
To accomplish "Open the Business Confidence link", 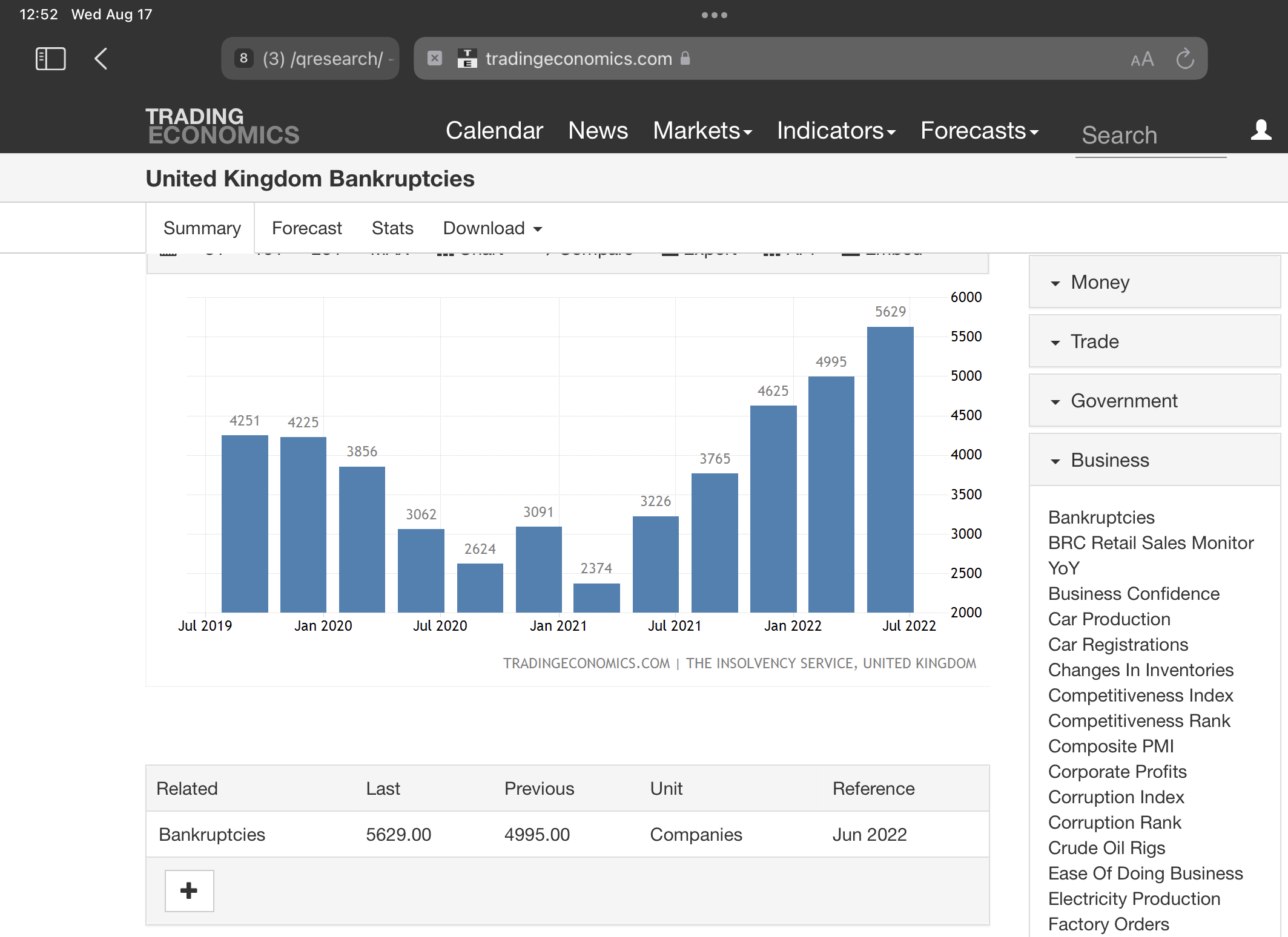I will click(x=1134, y=594).
